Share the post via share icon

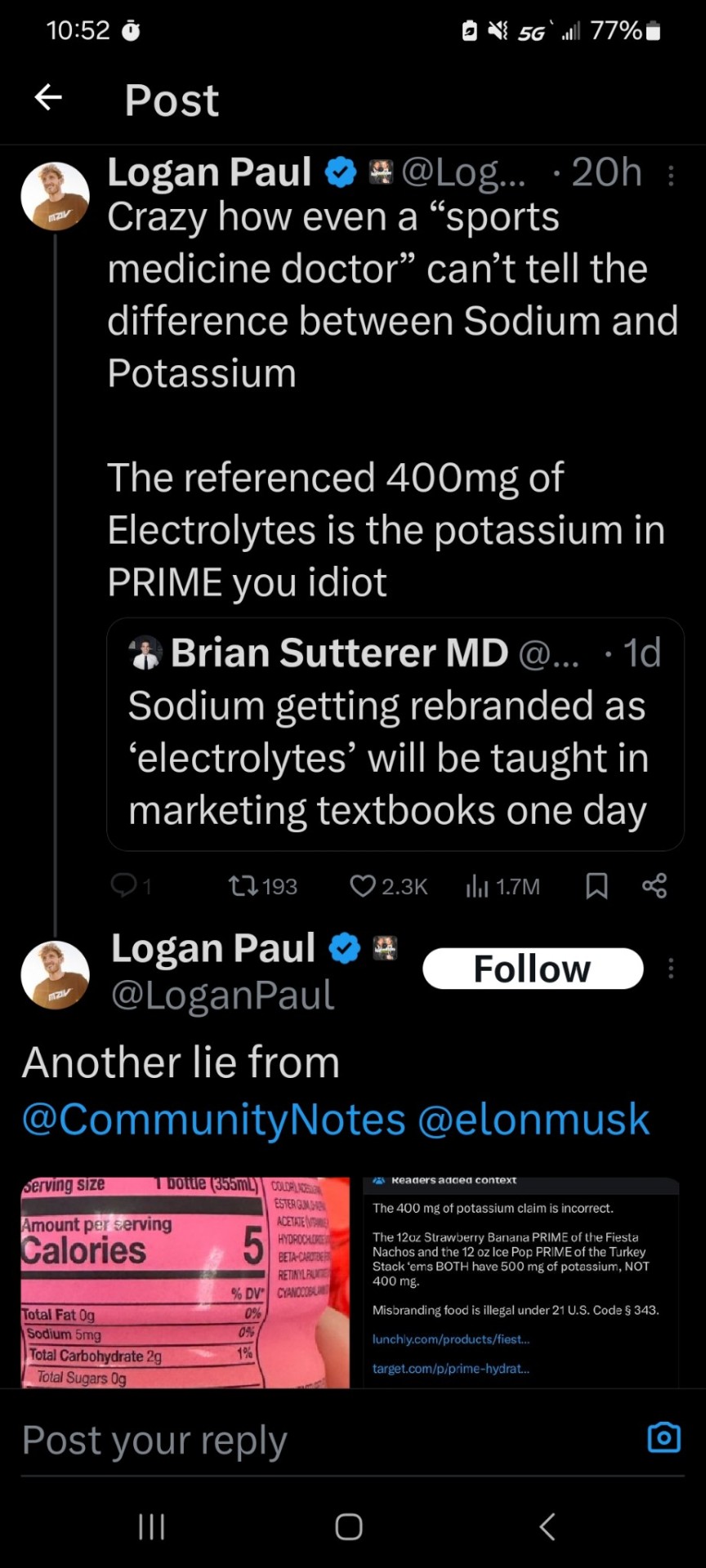coord(655,885)
